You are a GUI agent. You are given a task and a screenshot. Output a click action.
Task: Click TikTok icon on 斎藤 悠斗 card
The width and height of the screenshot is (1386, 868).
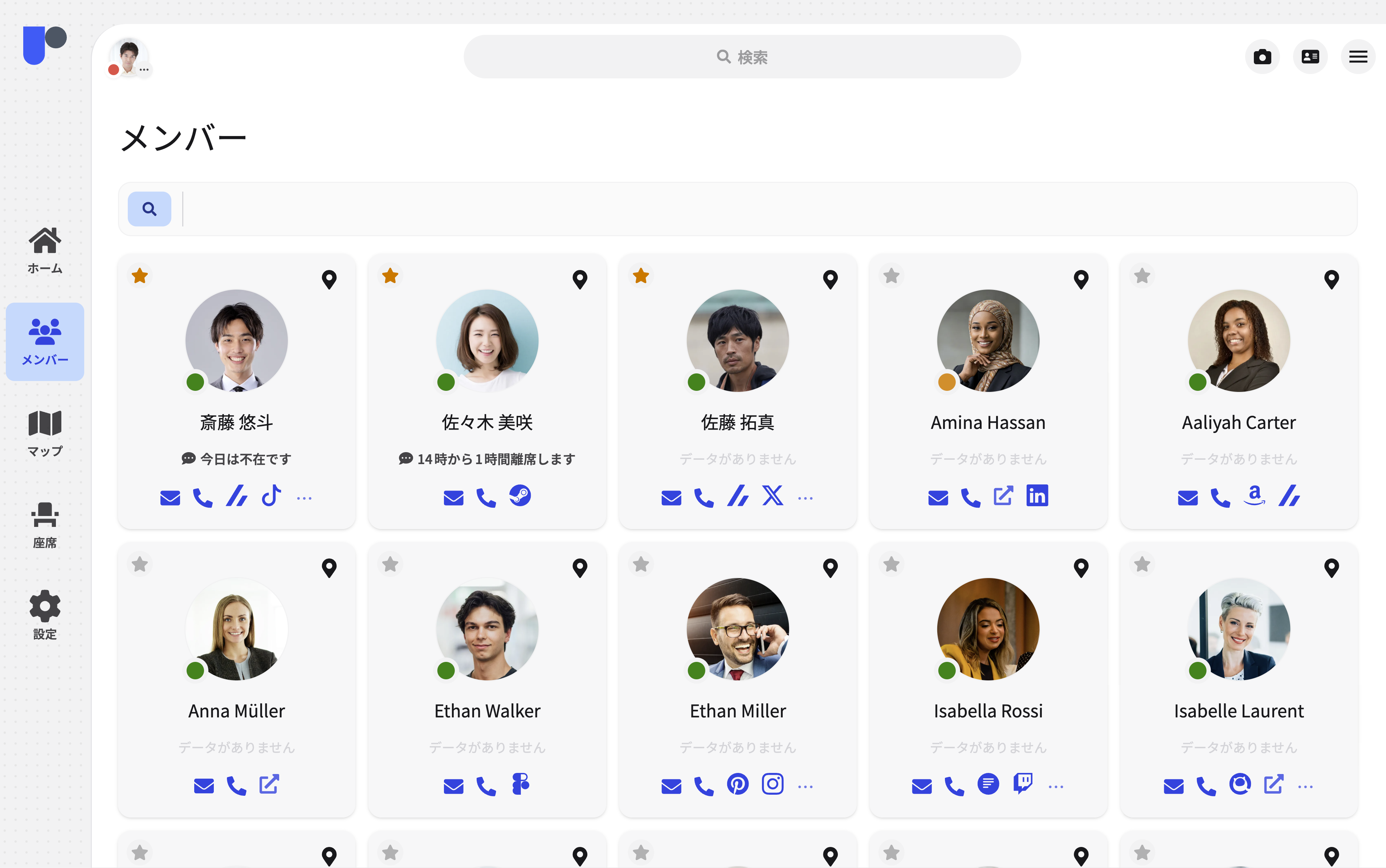pyautogui.click(x=271, y=495)
